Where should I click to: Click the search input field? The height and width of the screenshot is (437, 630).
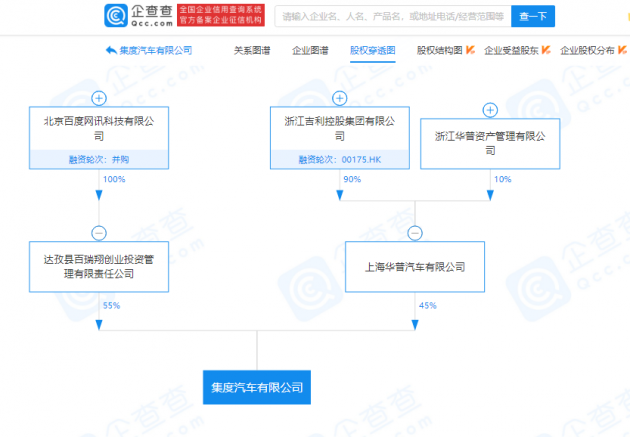click(x=393, y=16)
